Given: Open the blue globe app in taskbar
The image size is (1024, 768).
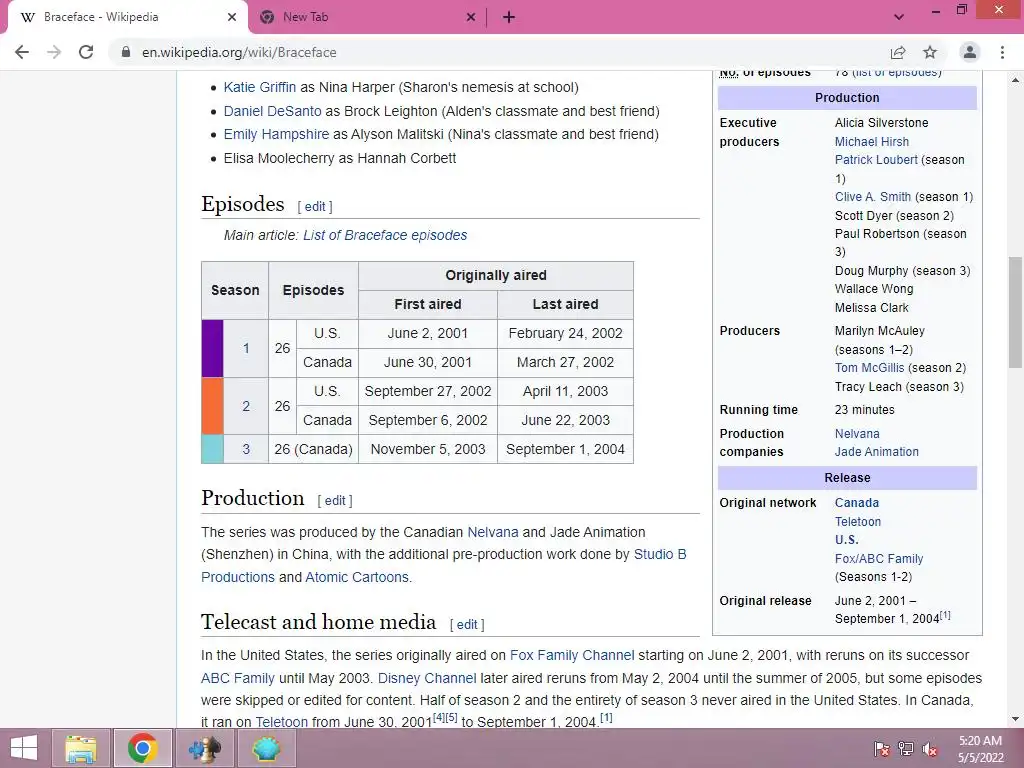Looking at the screenshot, I should (266, 748).
